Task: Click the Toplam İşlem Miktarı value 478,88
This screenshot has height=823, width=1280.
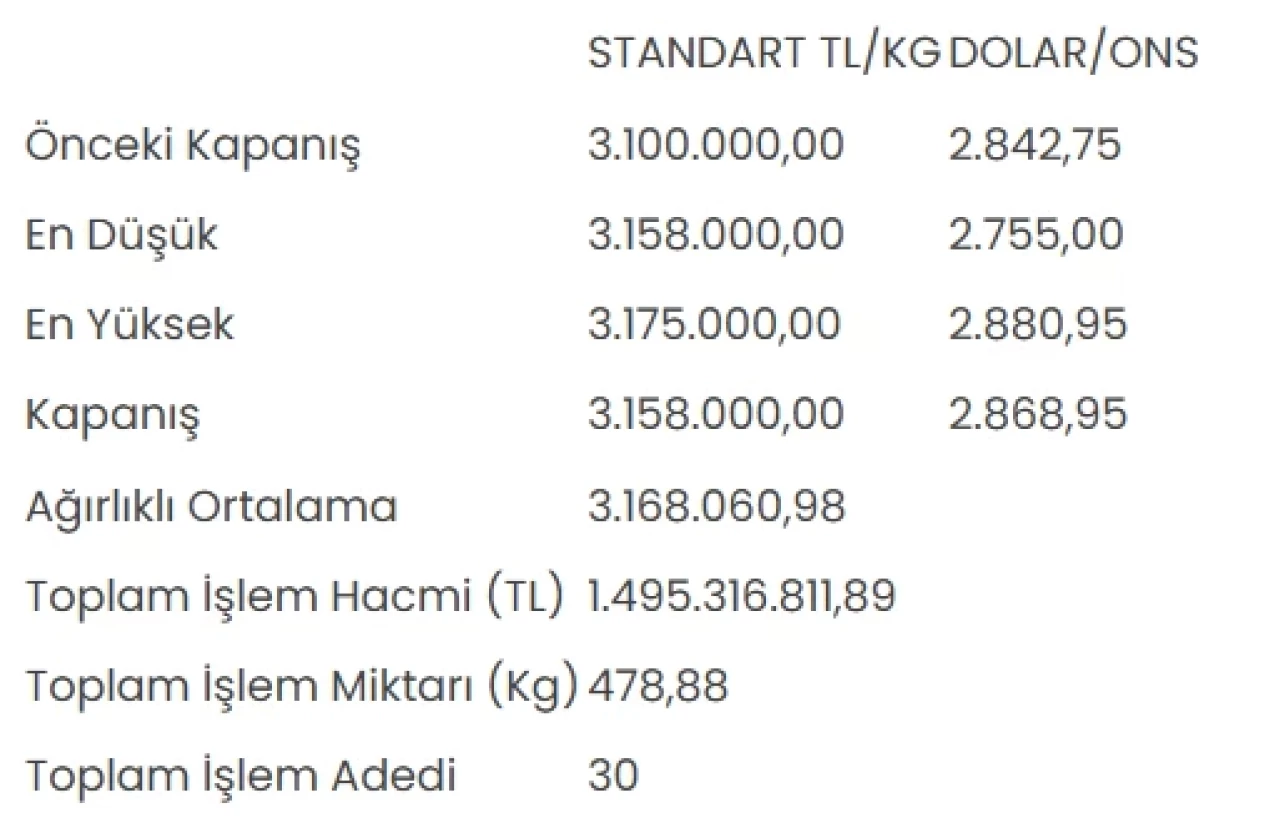Action: (658, 686)
